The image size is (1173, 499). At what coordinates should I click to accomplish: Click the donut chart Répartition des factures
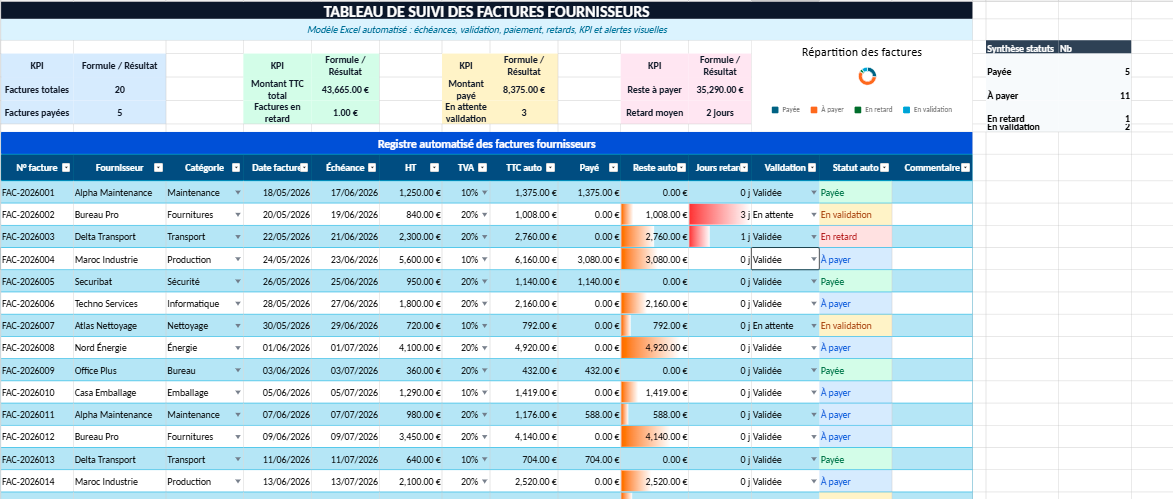tap(867, 76)
